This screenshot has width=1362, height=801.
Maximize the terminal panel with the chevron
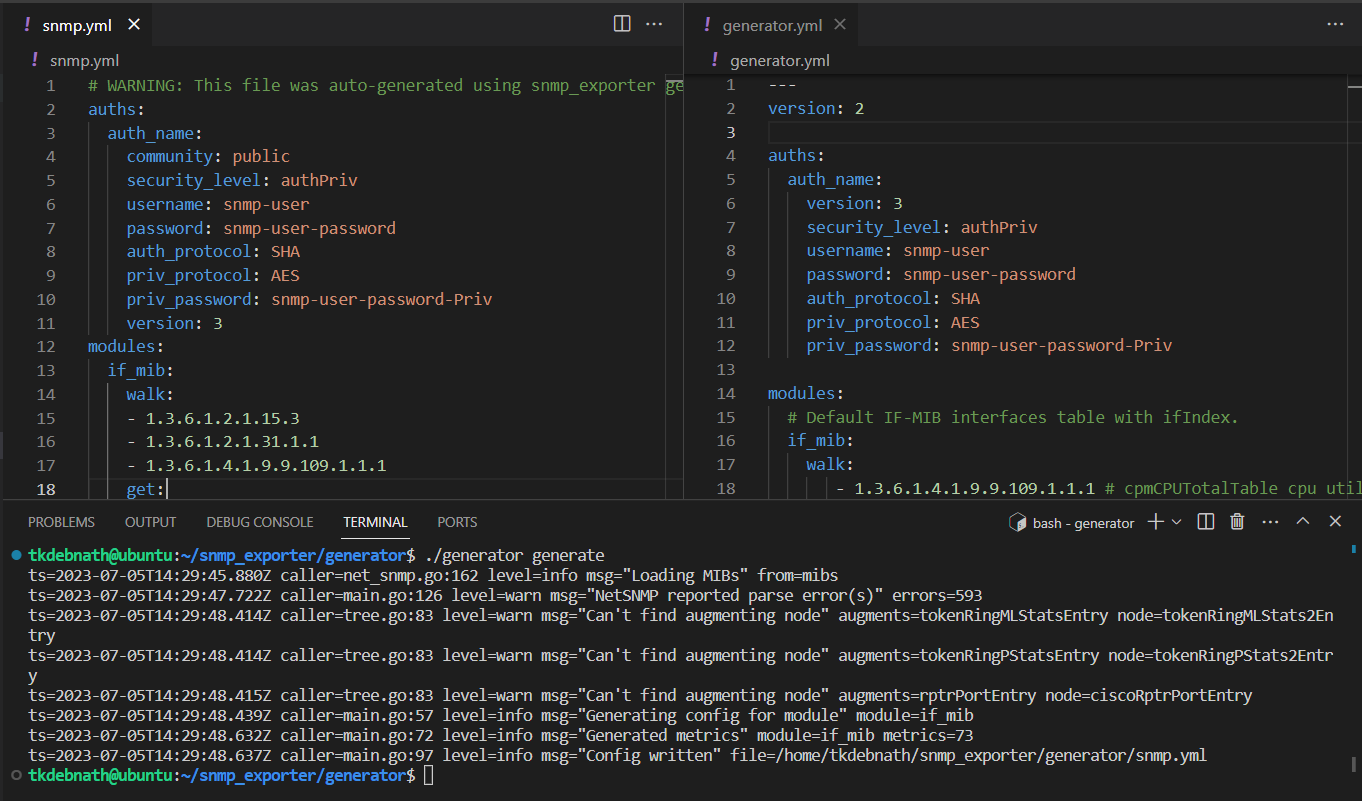(x=1302, y=521)
